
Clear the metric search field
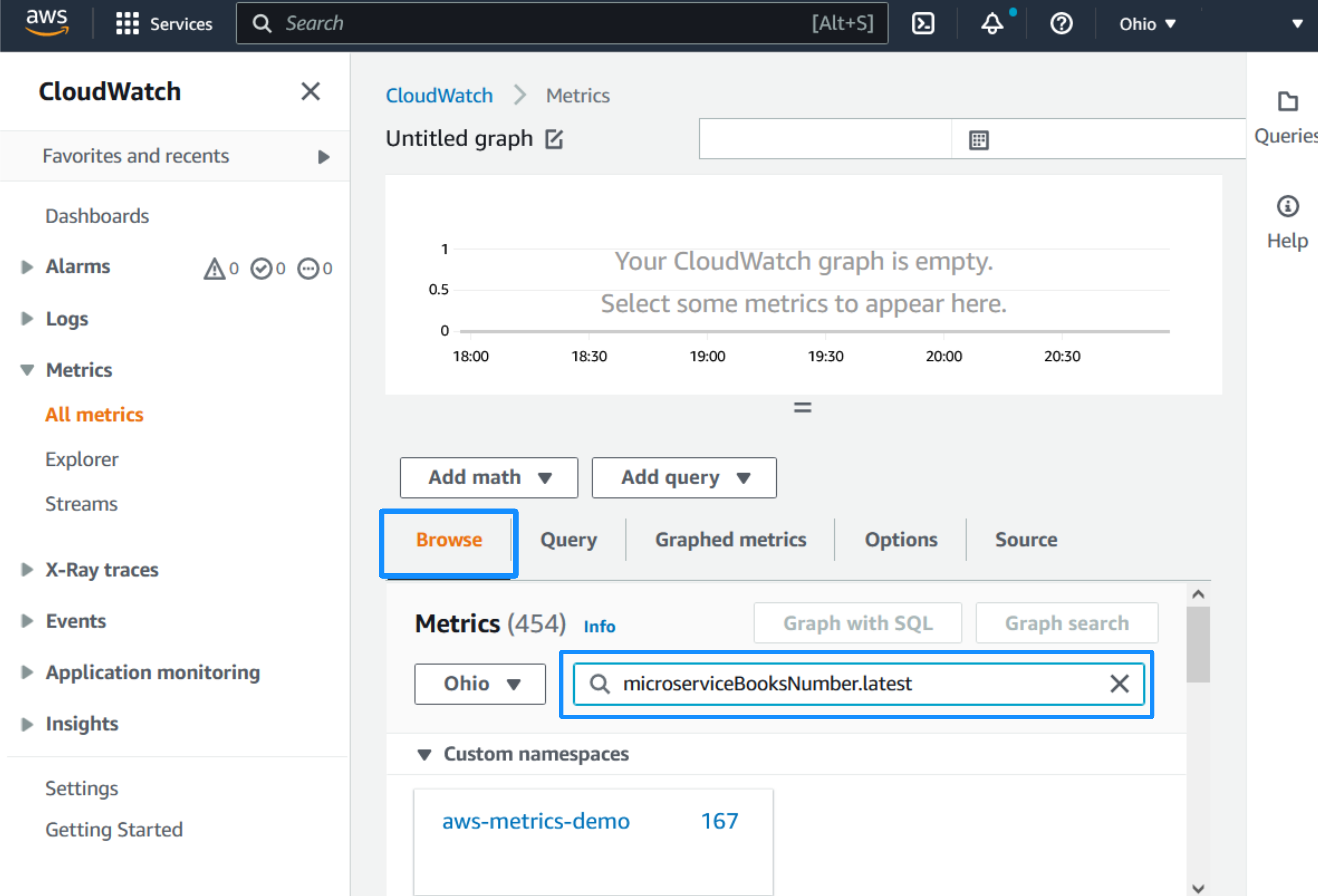1120,684
